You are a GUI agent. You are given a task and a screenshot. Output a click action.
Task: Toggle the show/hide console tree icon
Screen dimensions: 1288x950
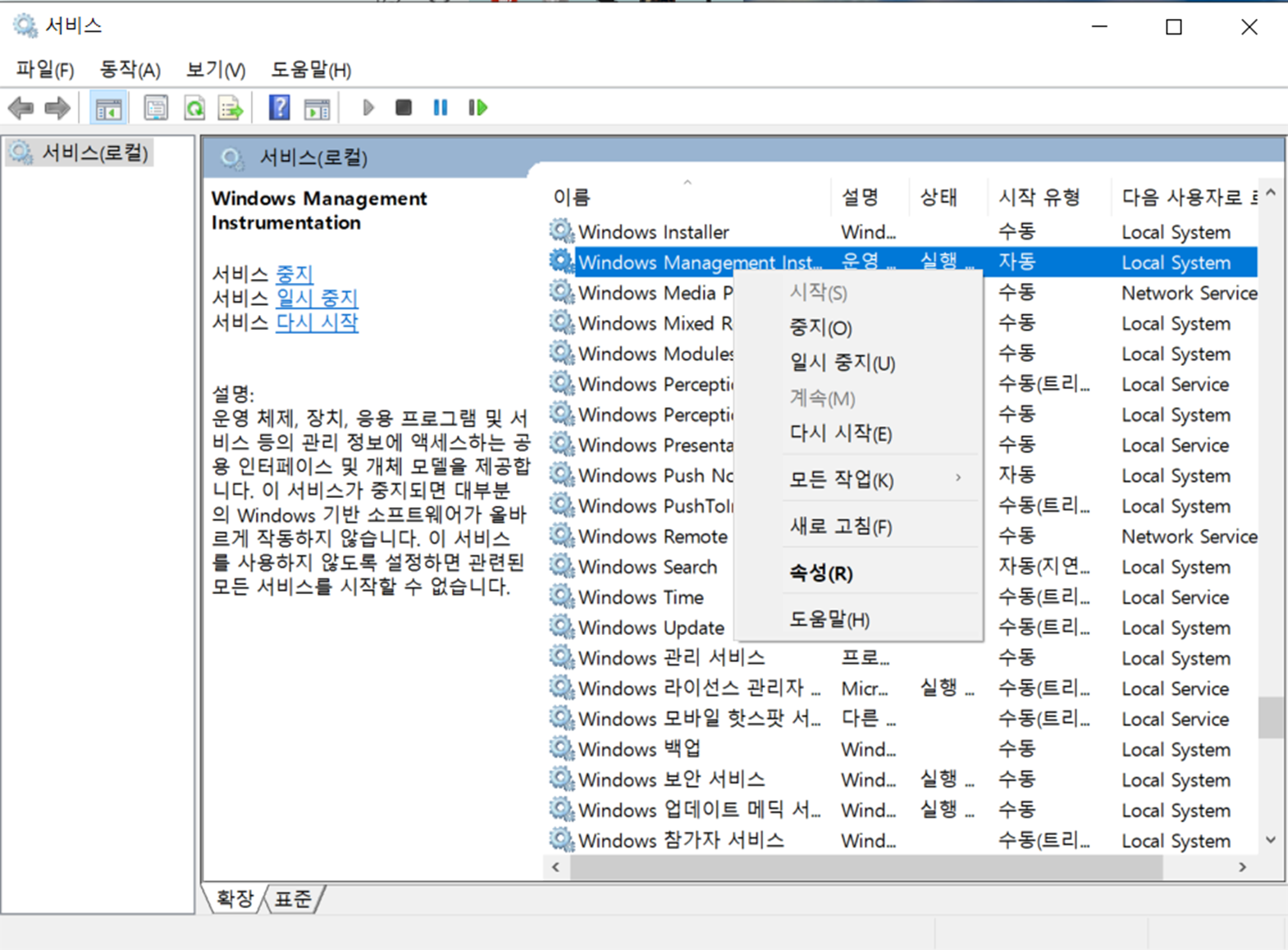(x=108, y=107)
